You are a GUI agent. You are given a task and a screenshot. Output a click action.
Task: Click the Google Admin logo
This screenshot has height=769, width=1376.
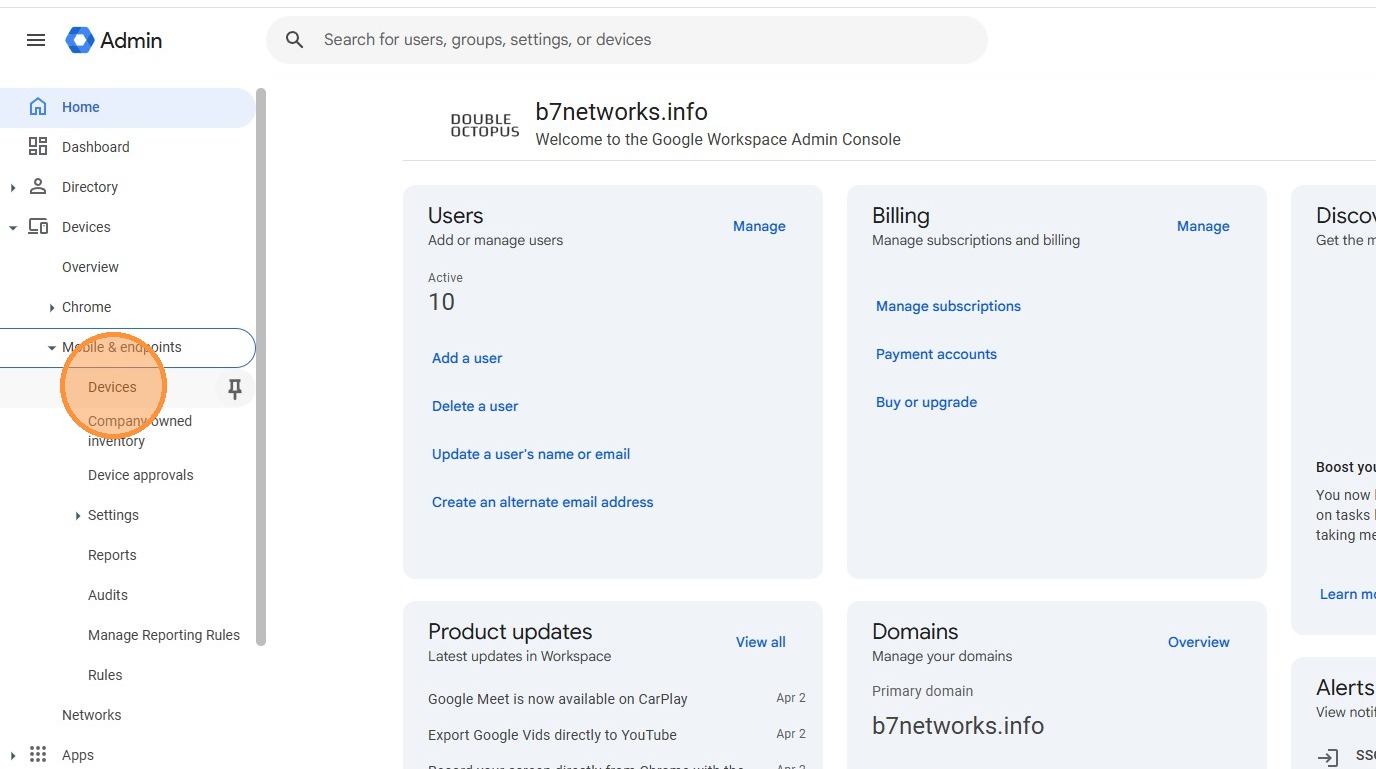[x=114, y=40]
